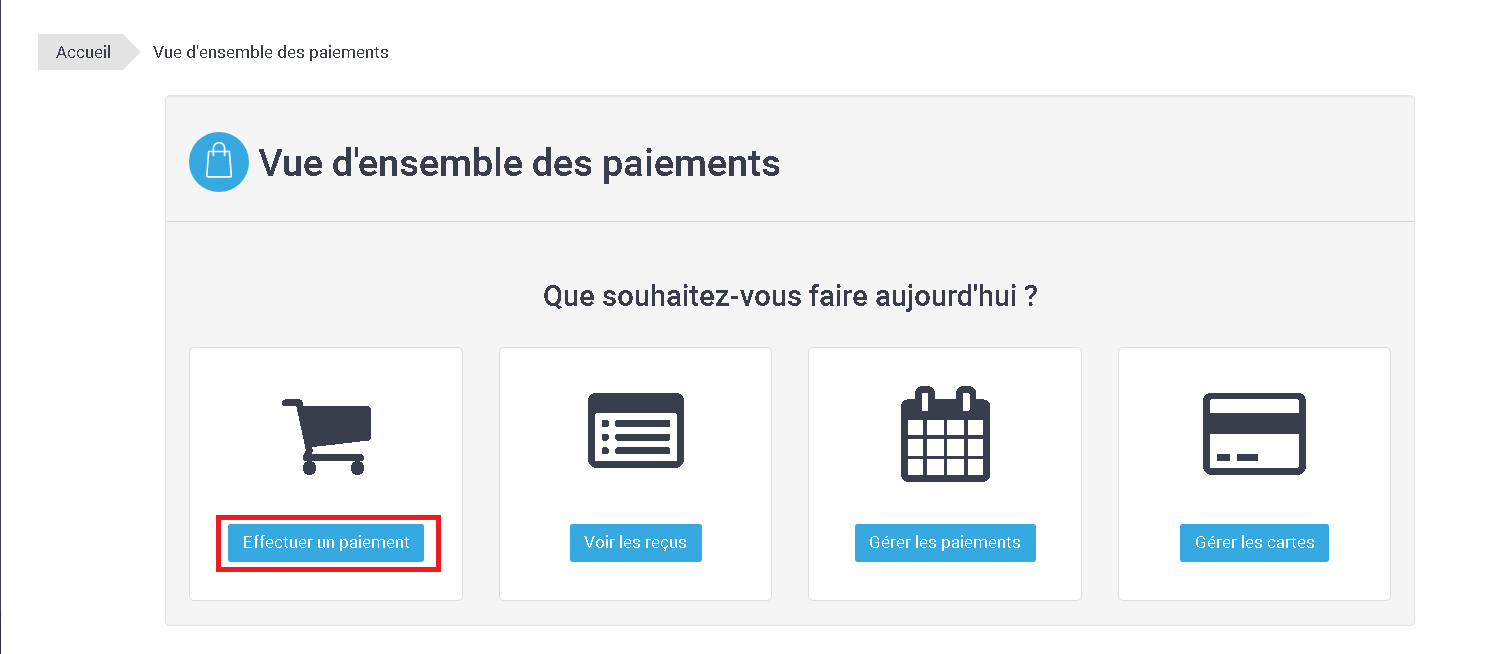The image size is (1507, 654).
Task: Select the breadcrumb text Vue d'ensemble des paiements
Action: click(x=271, y=52)
